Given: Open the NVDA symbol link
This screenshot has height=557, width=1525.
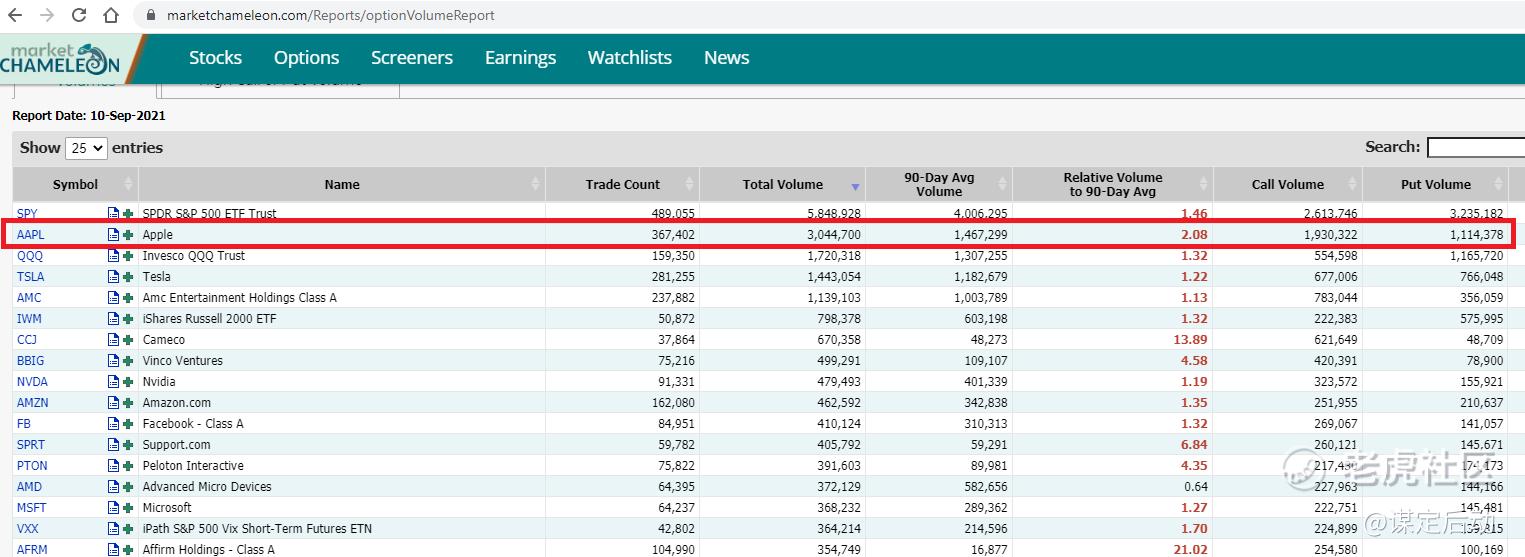Looking at the screenshot, I should click(x=32, y=382).
